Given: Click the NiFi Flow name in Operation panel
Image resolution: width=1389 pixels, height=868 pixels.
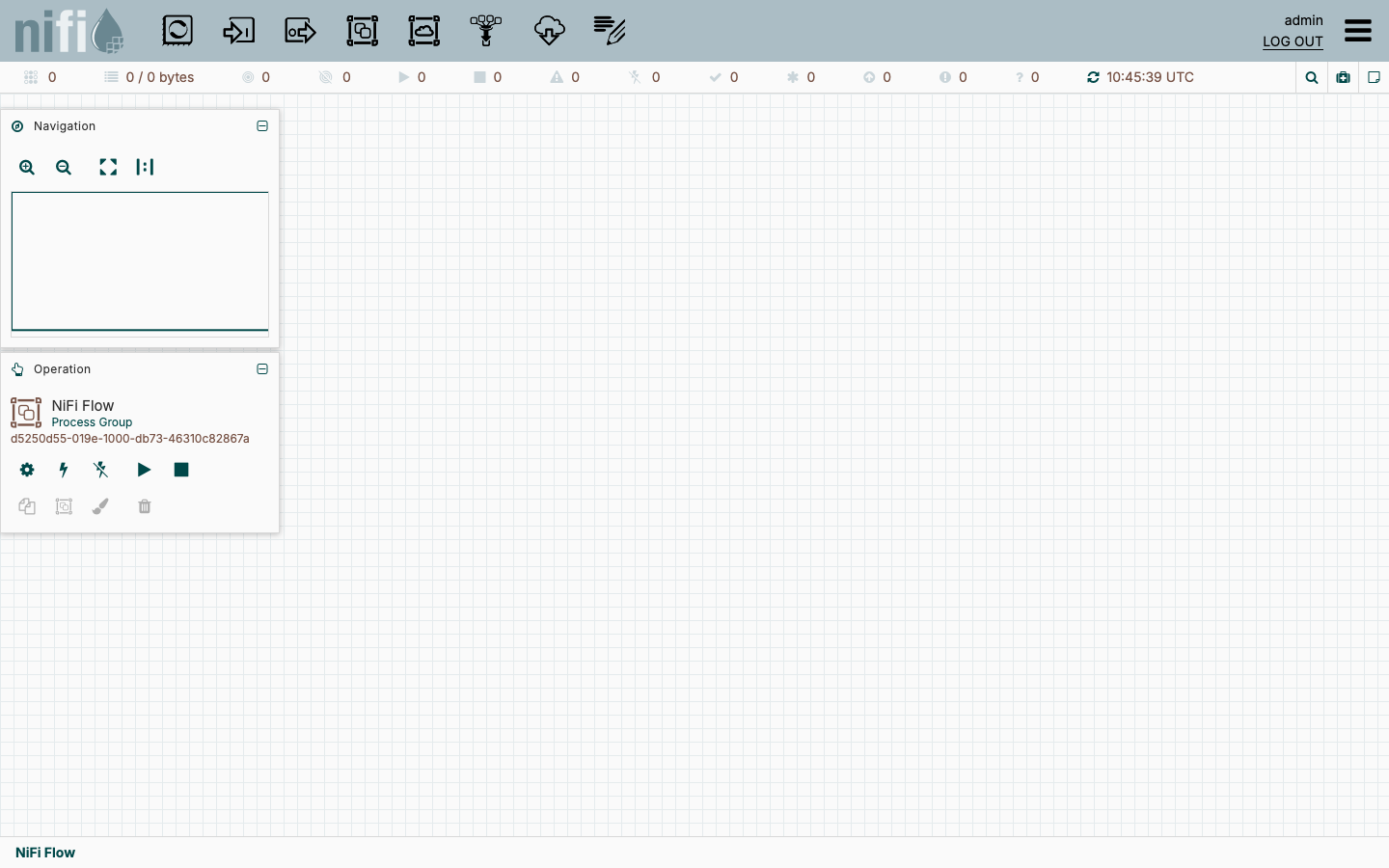Looking at the screenshot, I should pos(83,406).
